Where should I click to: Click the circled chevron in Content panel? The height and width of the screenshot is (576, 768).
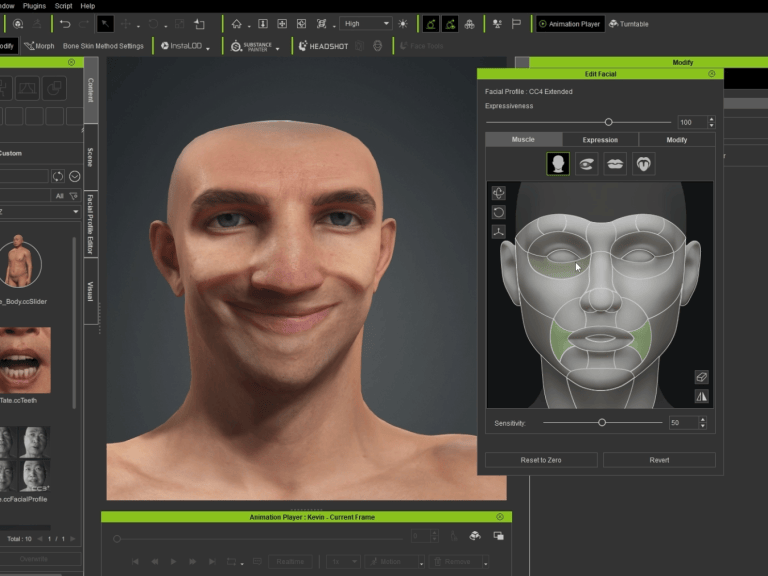[74, 176]
